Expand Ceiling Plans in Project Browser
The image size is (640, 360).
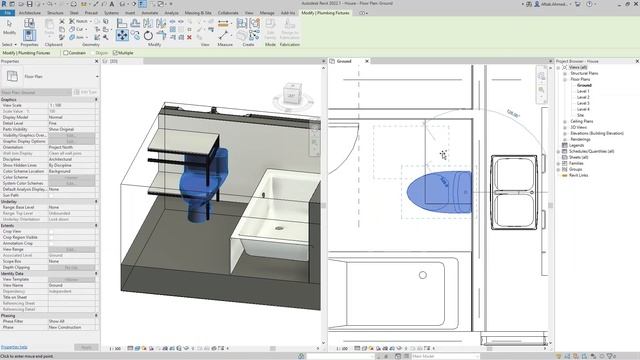pos(565,122)
